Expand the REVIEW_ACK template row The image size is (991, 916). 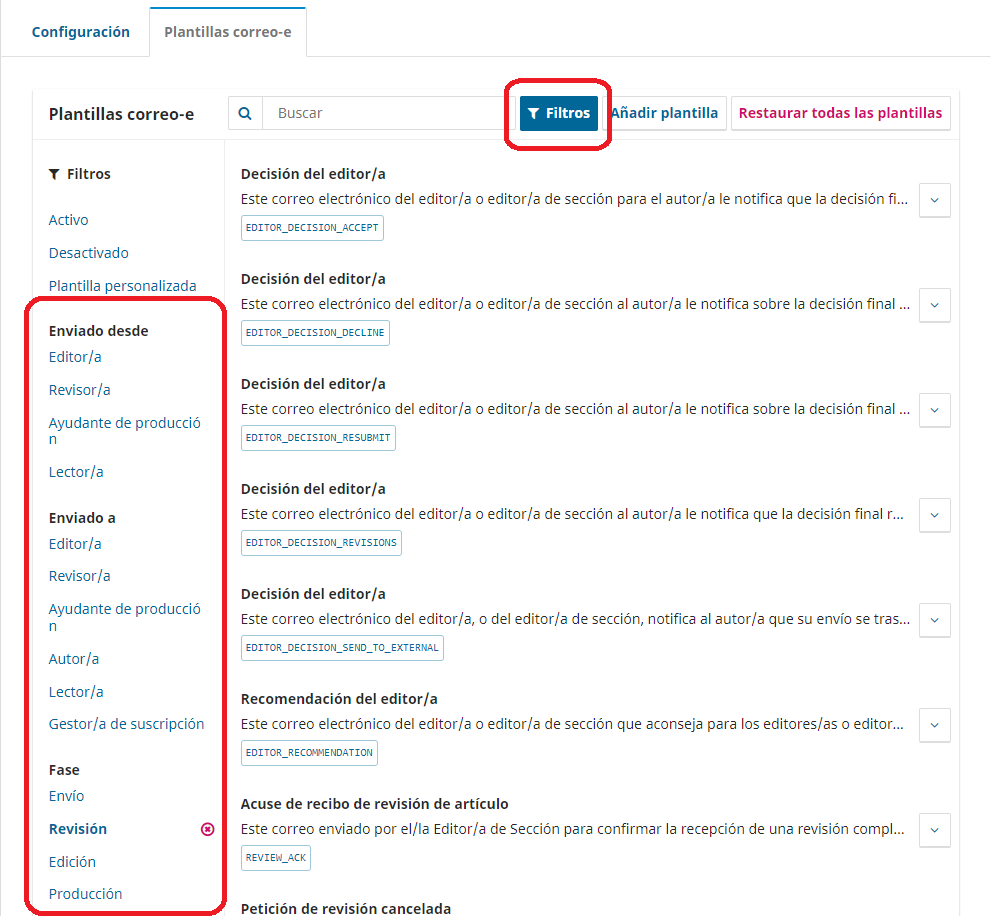coord(934,830)
